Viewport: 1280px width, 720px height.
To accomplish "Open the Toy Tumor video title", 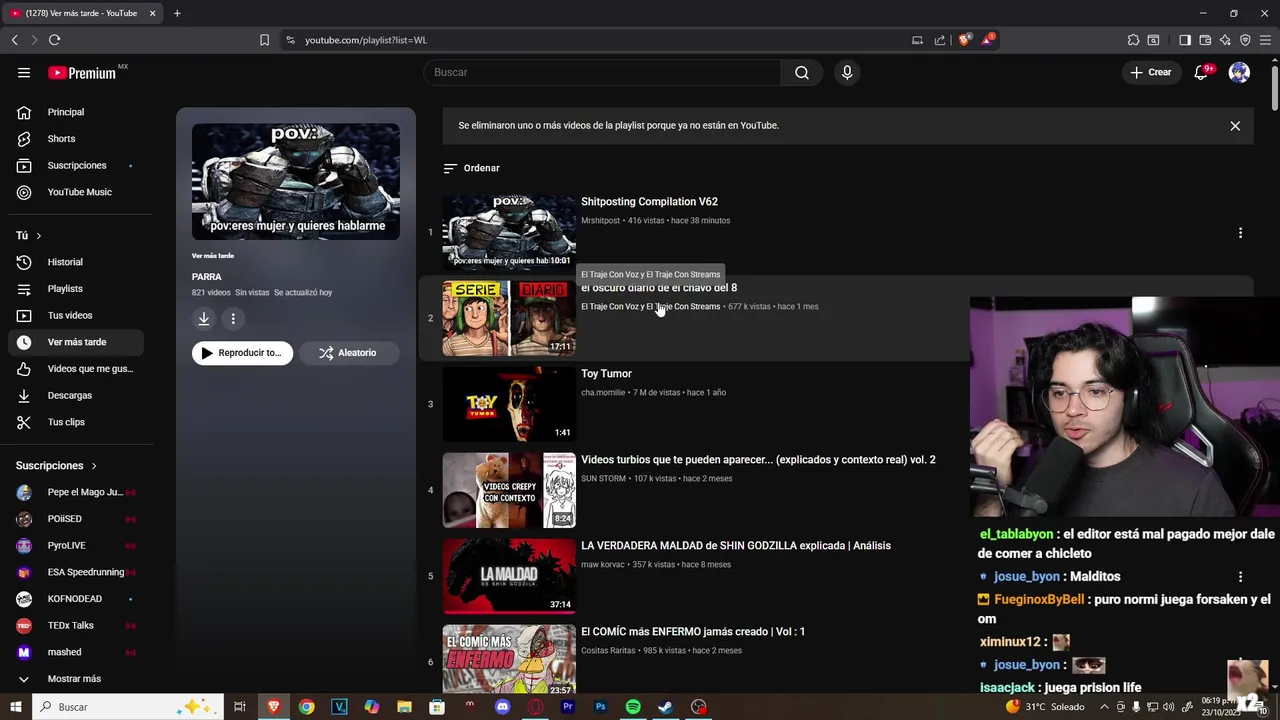I will [606, 374].
